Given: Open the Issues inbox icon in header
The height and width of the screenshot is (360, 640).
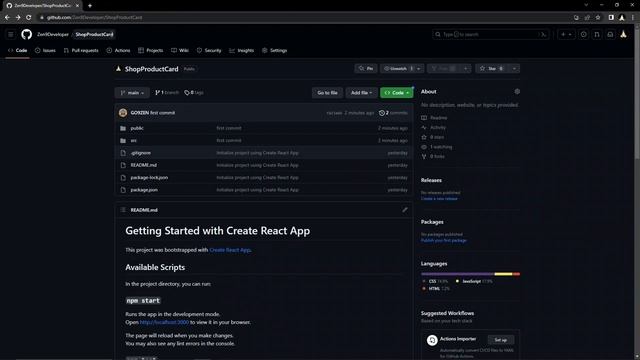Looking at the screenshot, I should pyautogui.click(x=584, y=35).
